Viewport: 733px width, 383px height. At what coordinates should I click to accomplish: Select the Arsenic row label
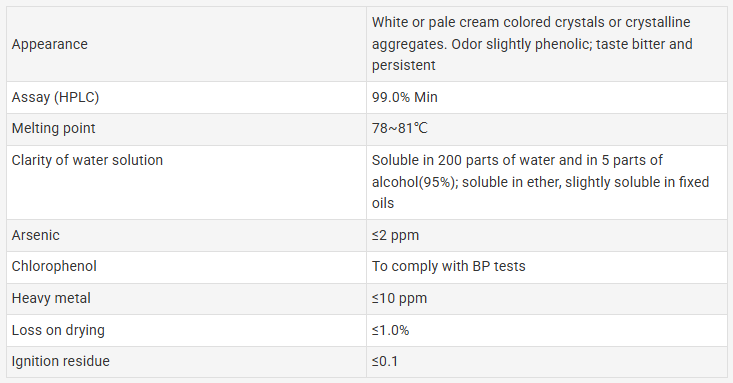[x=36, y=235]
